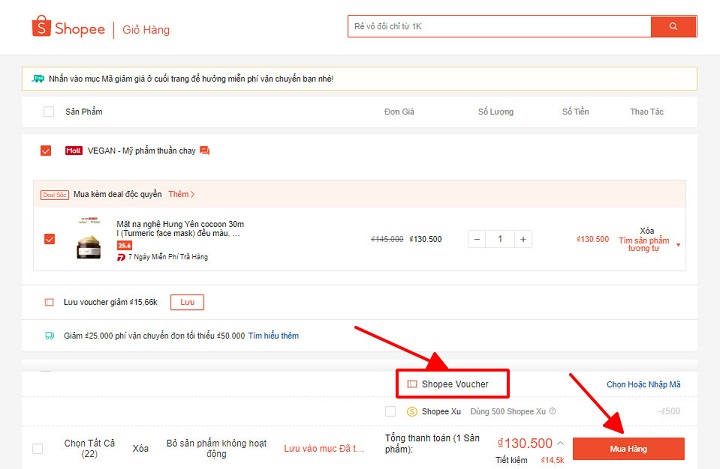Click Chọn Hoặc Nhập Mã voucher link
This screenshot has height=469, width=720.
643,384
